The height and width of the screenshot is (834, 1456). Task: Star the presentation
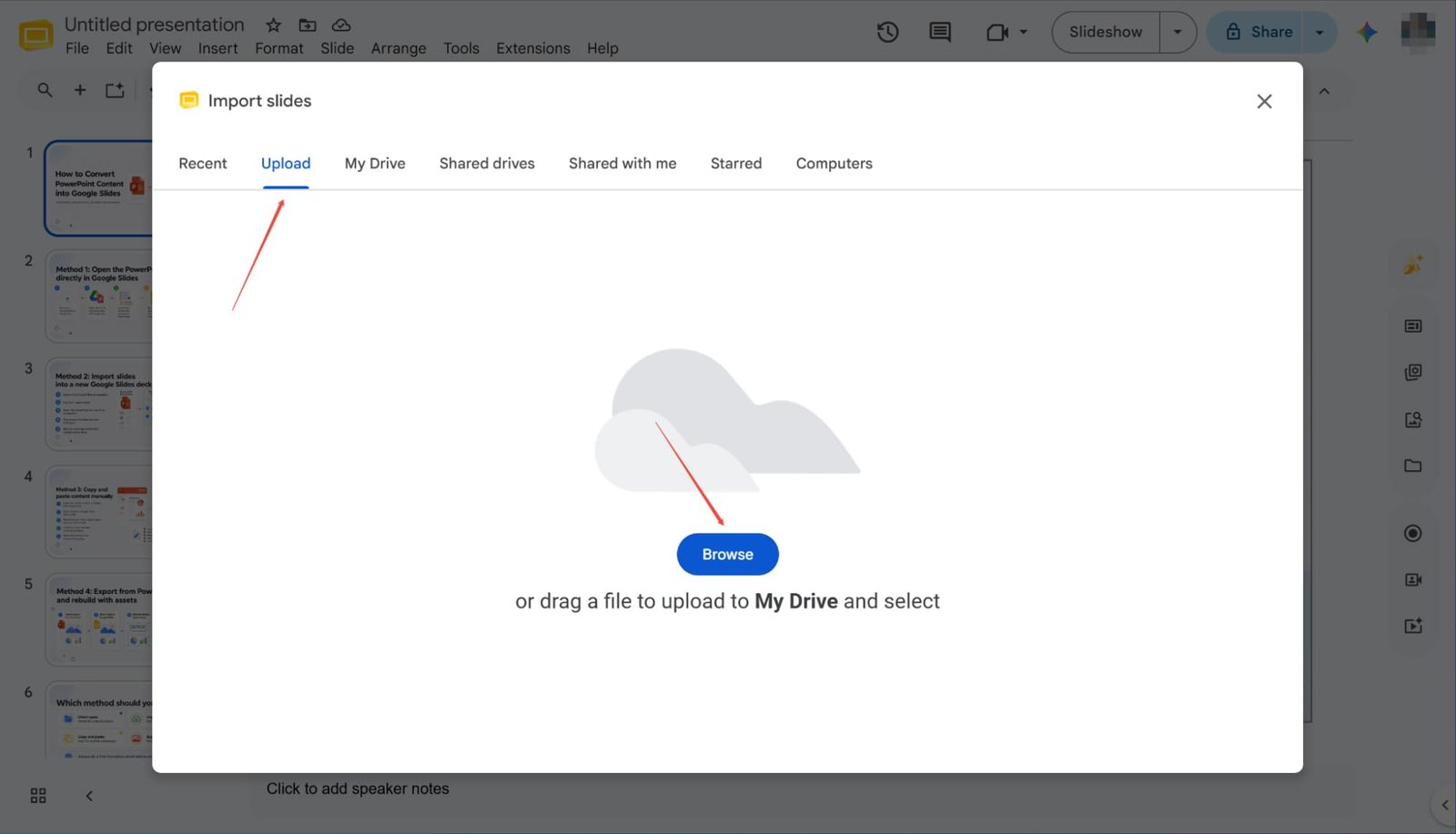(273, 25)
